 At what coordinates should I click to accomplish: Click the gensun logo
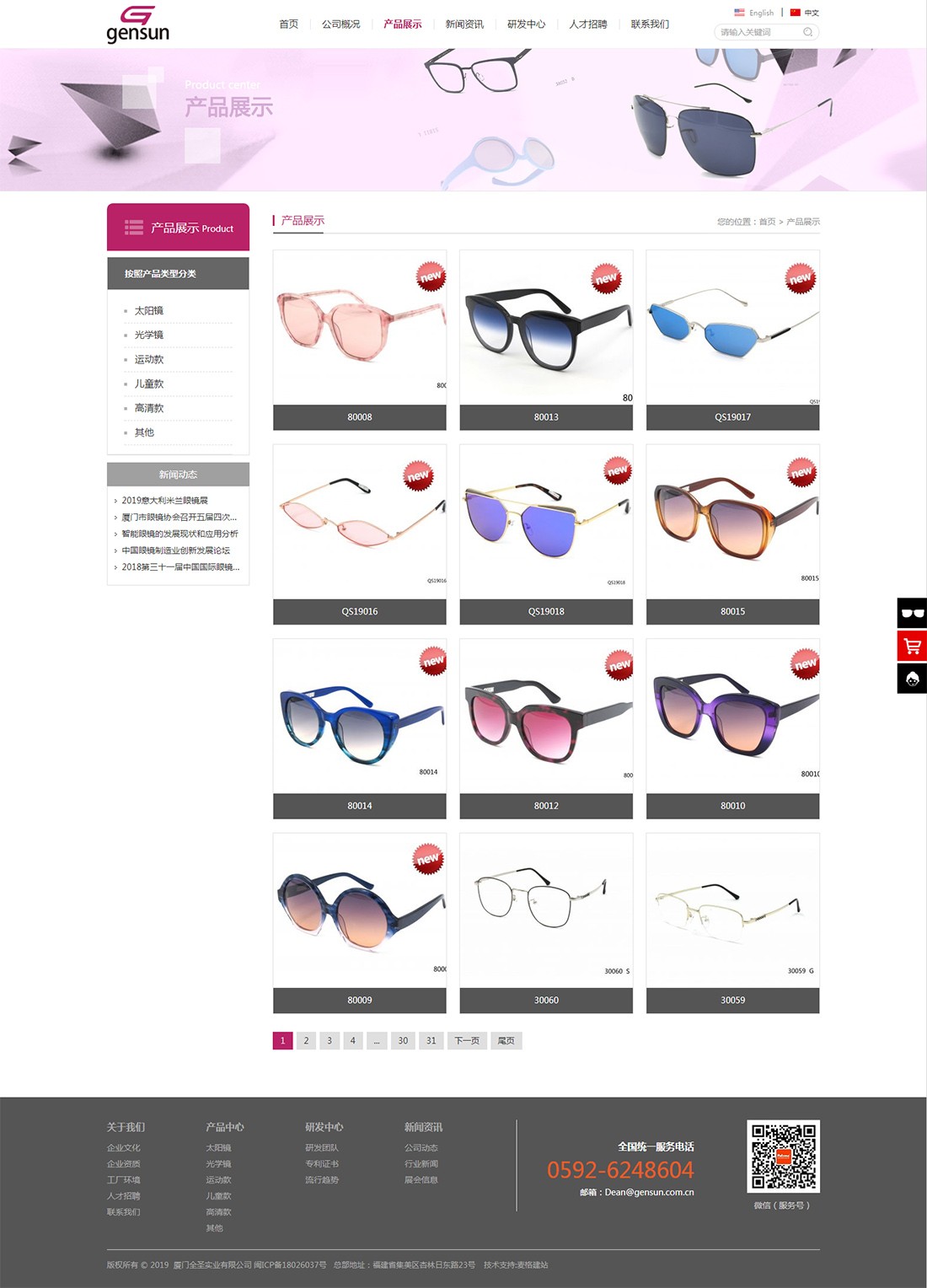[138, 24]
